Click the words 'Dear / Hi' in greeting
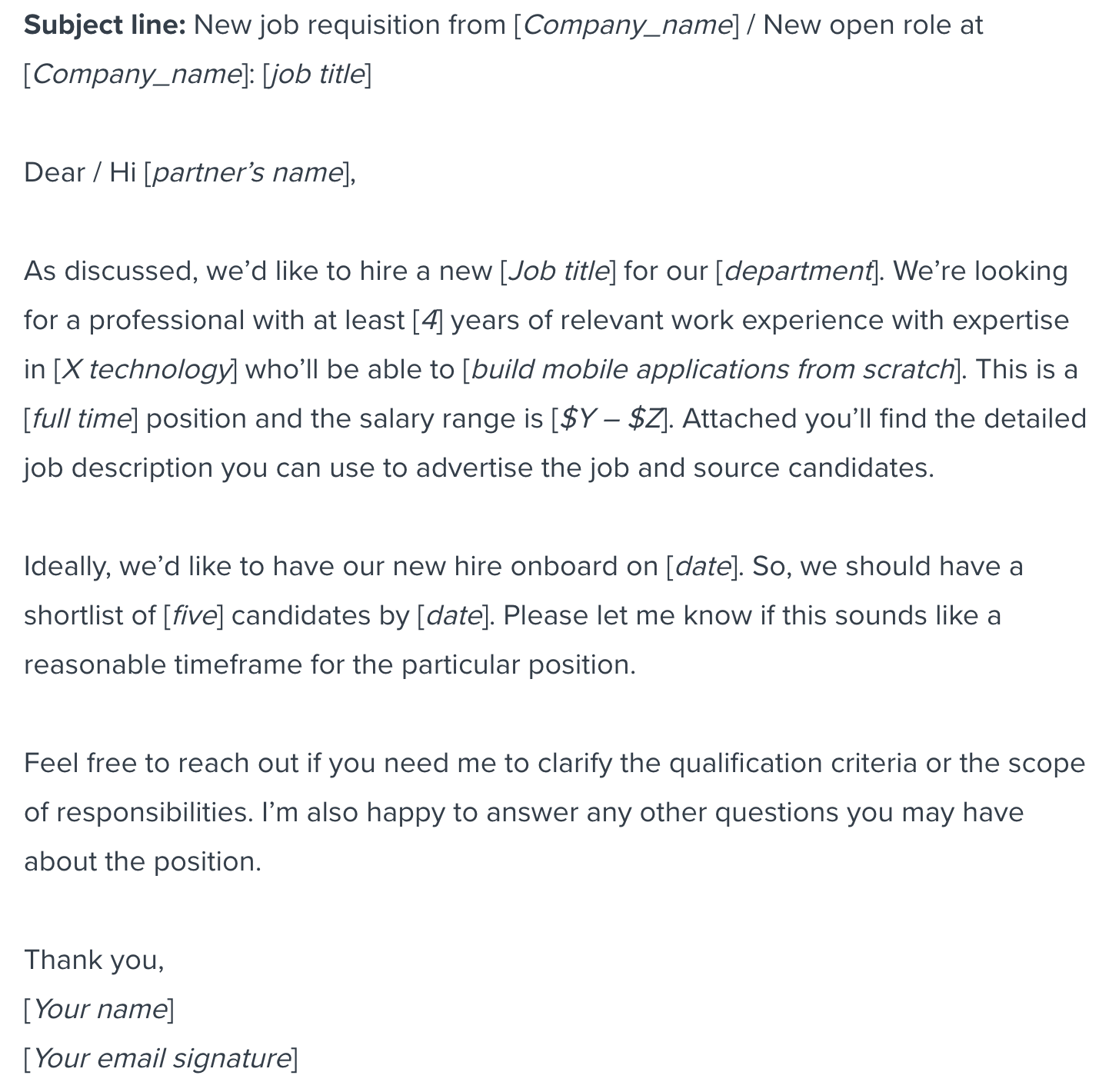The width and height of the screenshot is (1109, 1092). (80, 172)
